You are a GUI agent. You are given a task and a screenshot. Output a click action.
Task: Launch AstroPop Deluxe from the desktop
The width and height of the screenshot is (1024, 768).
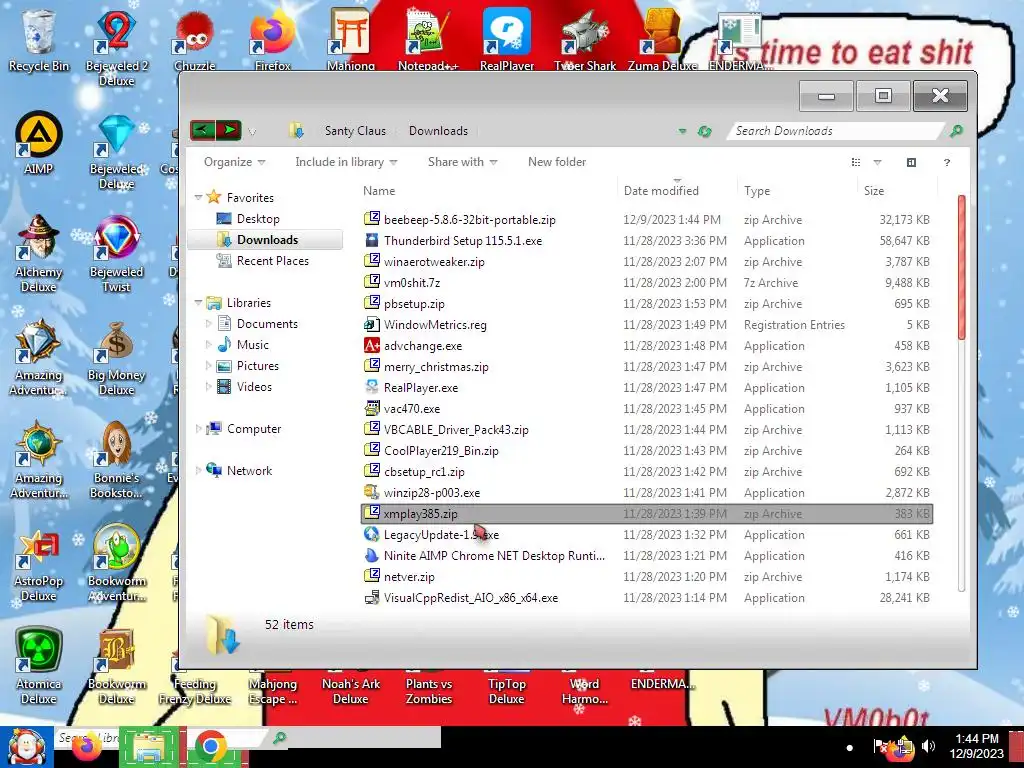39,564
